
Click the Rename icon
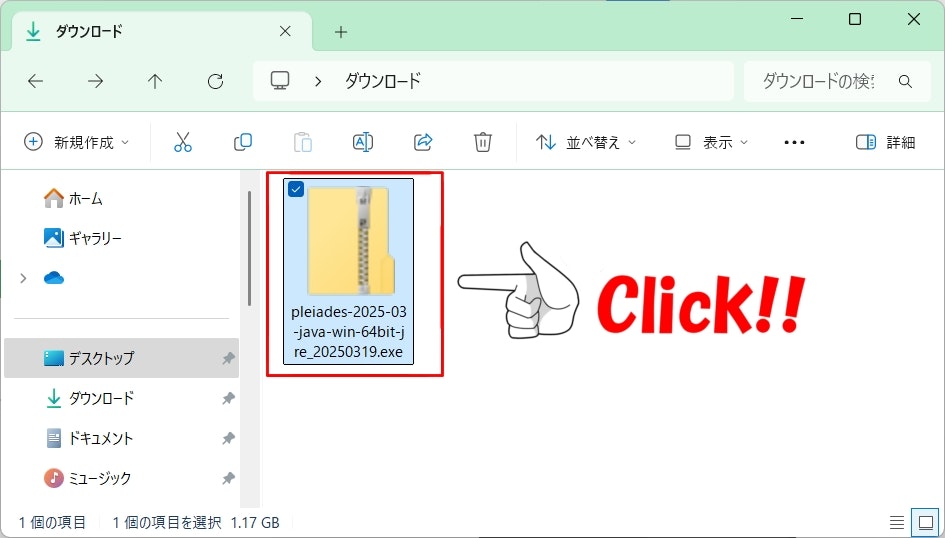(x=363, y=142)
